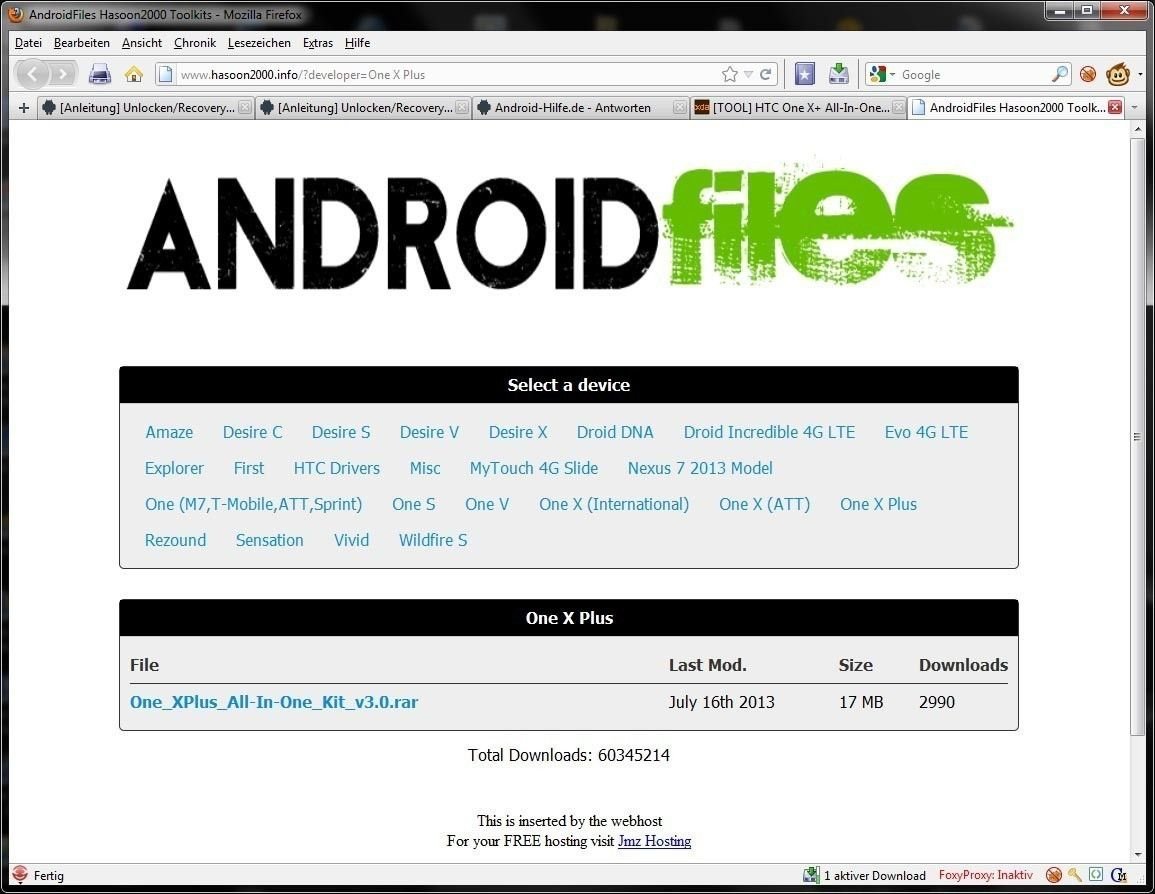
Task: Click the Greasemonkey monkey icon
Action: pos(1117,74)
